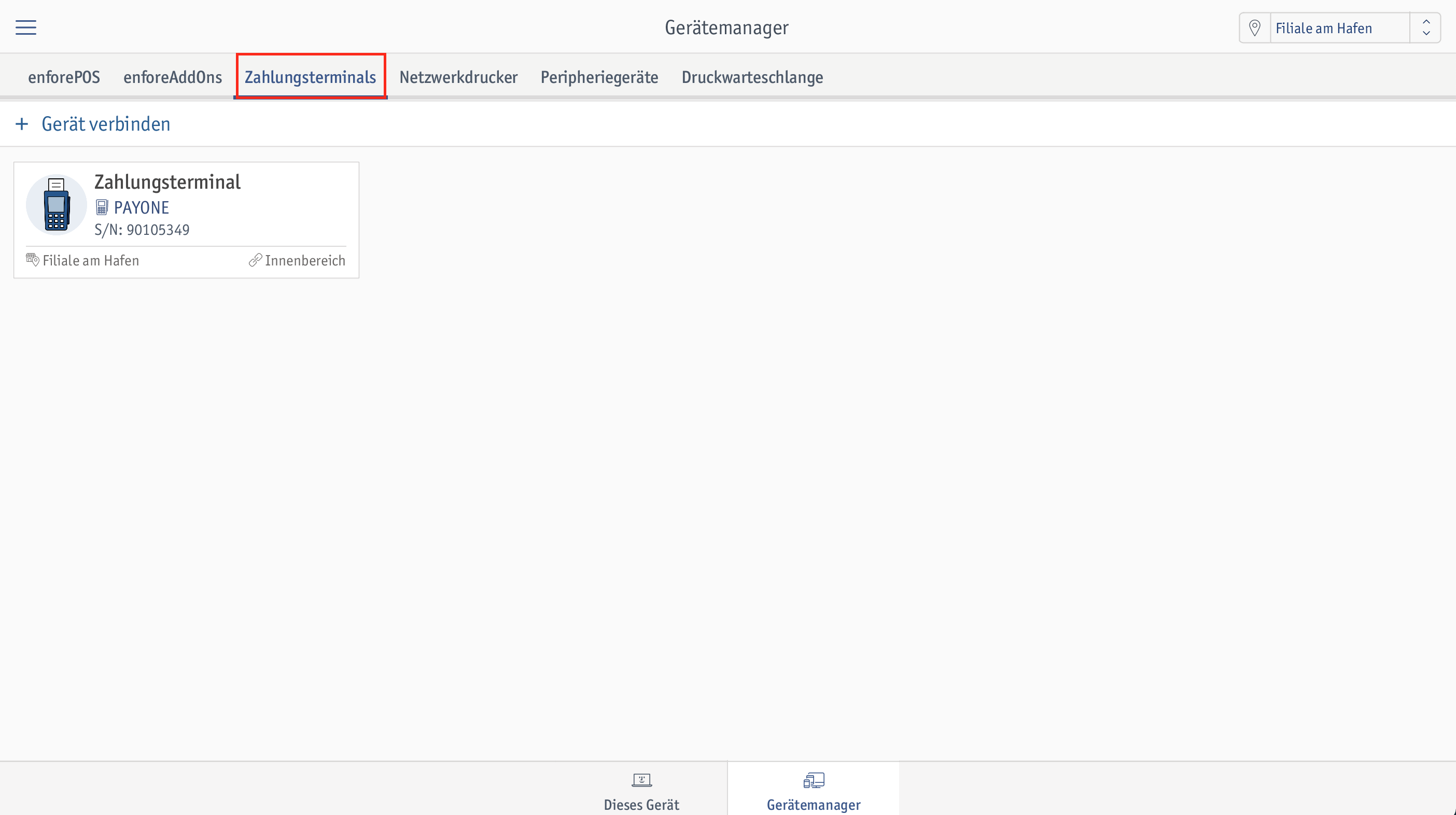Switch to the enforeAddOns tab
The image size is (1456, 815).
click(x=172, y=77)
